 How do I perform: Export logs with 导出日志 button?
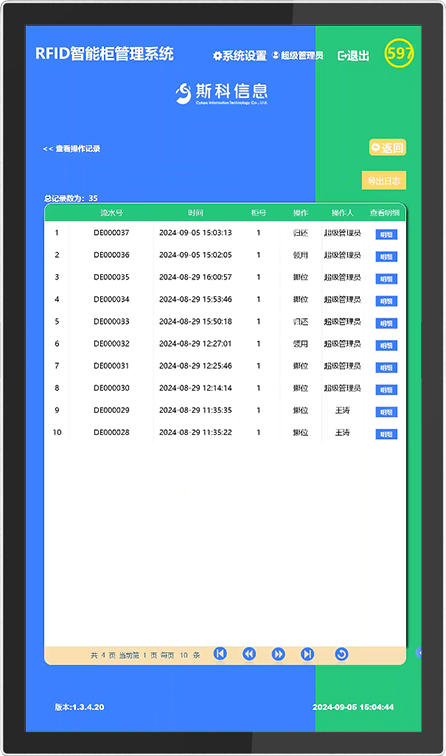(x=384, y=180)
